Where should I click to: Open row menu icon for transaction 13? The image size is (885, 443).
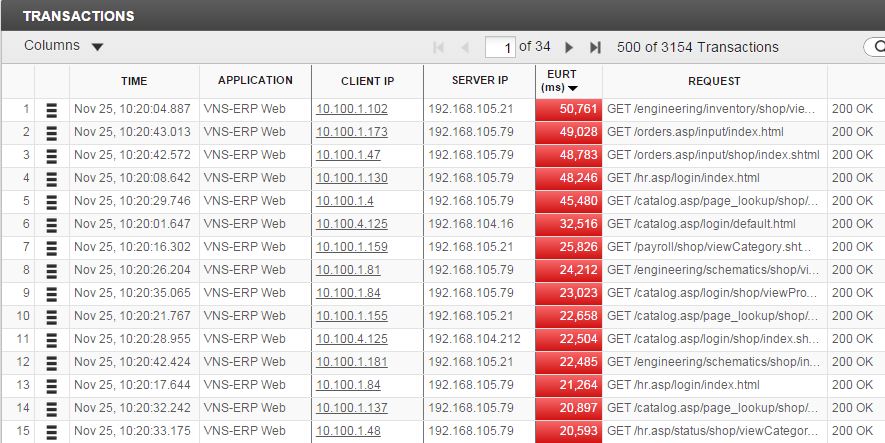coord(51,386)
